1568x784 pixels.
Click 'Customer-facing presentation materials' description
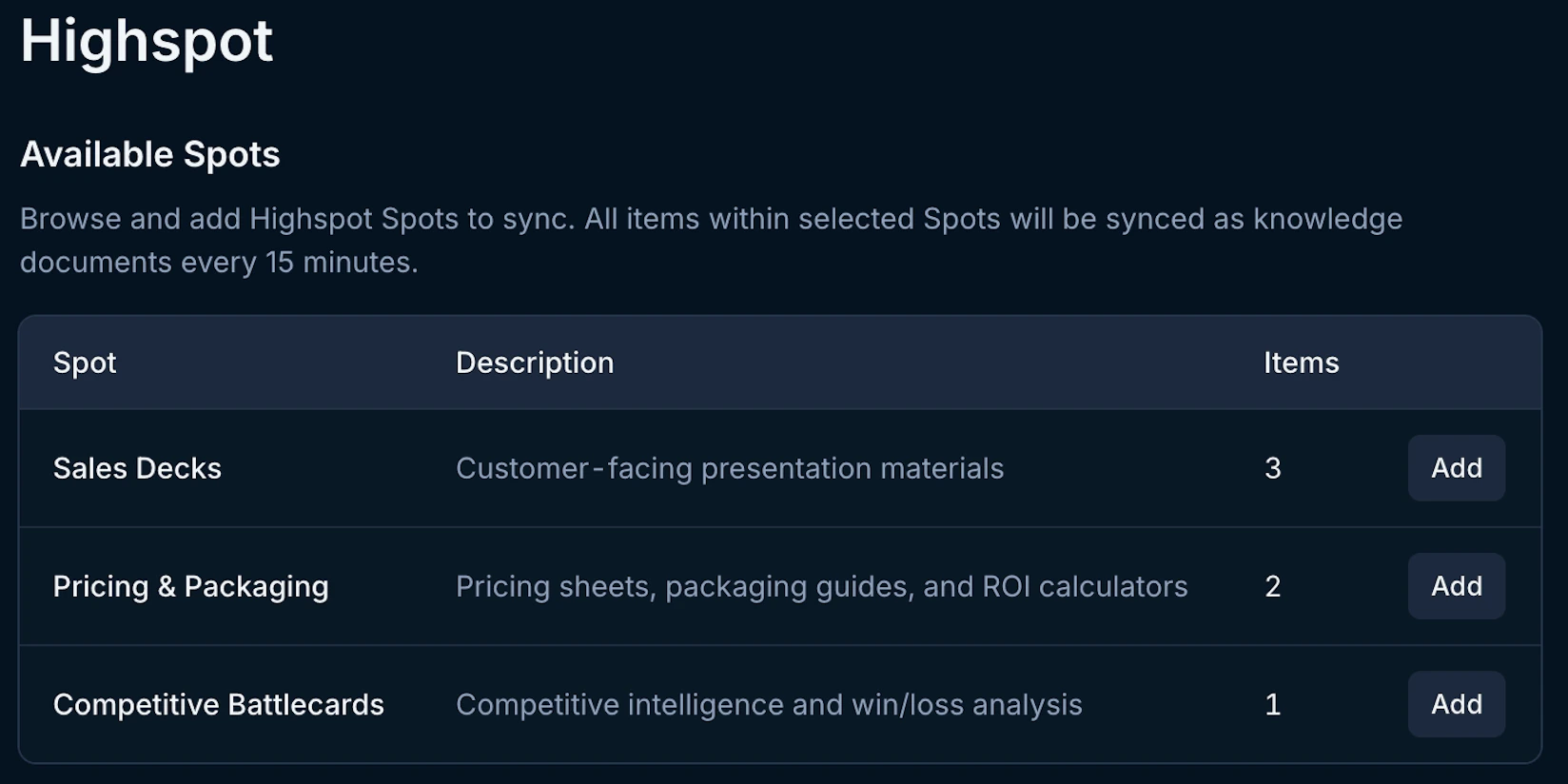pyautogui.click(x=730, y=468)
